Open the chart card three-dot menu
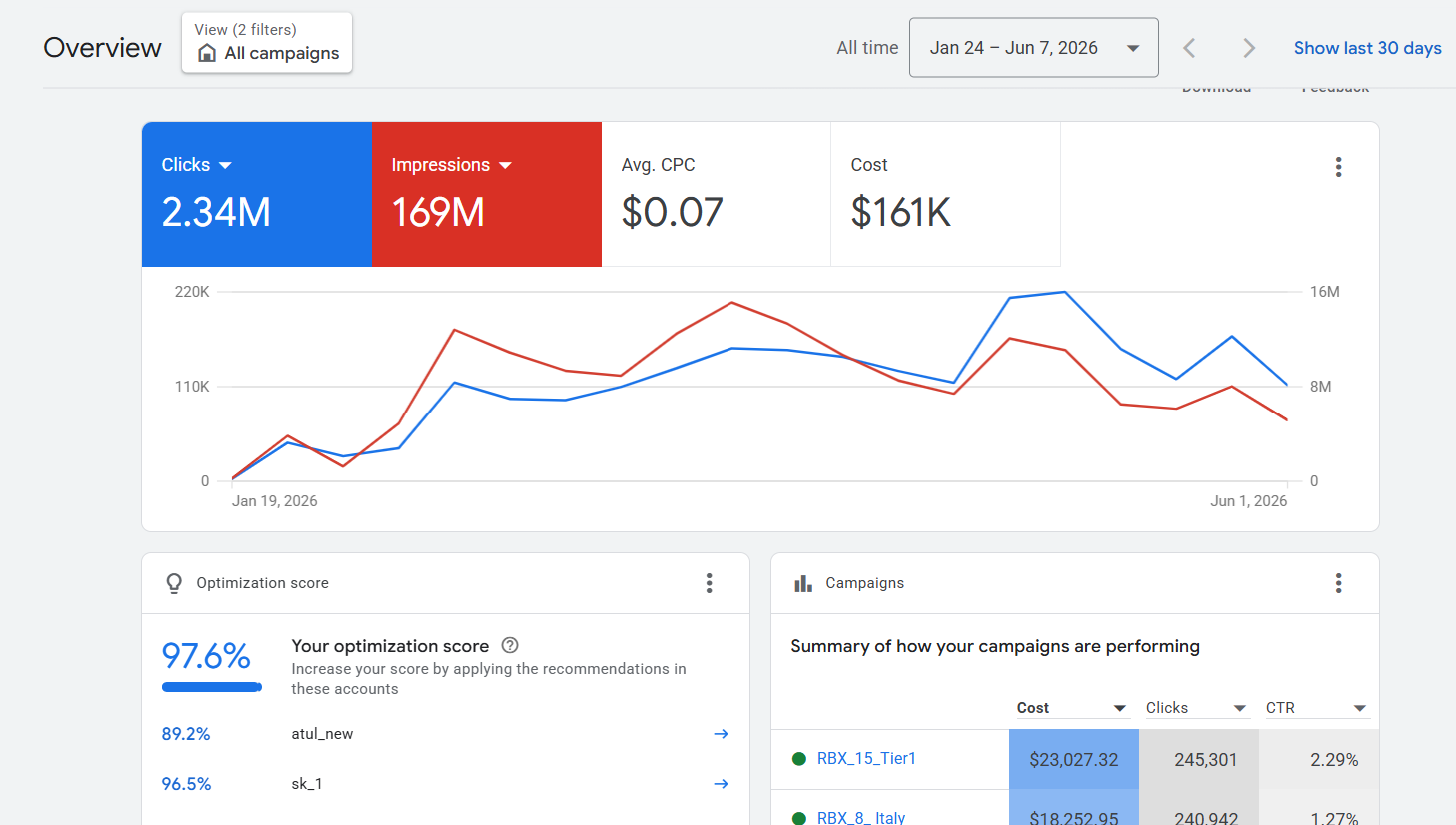The height and width of the screenshot is (825, 1456). (1338, 167)
